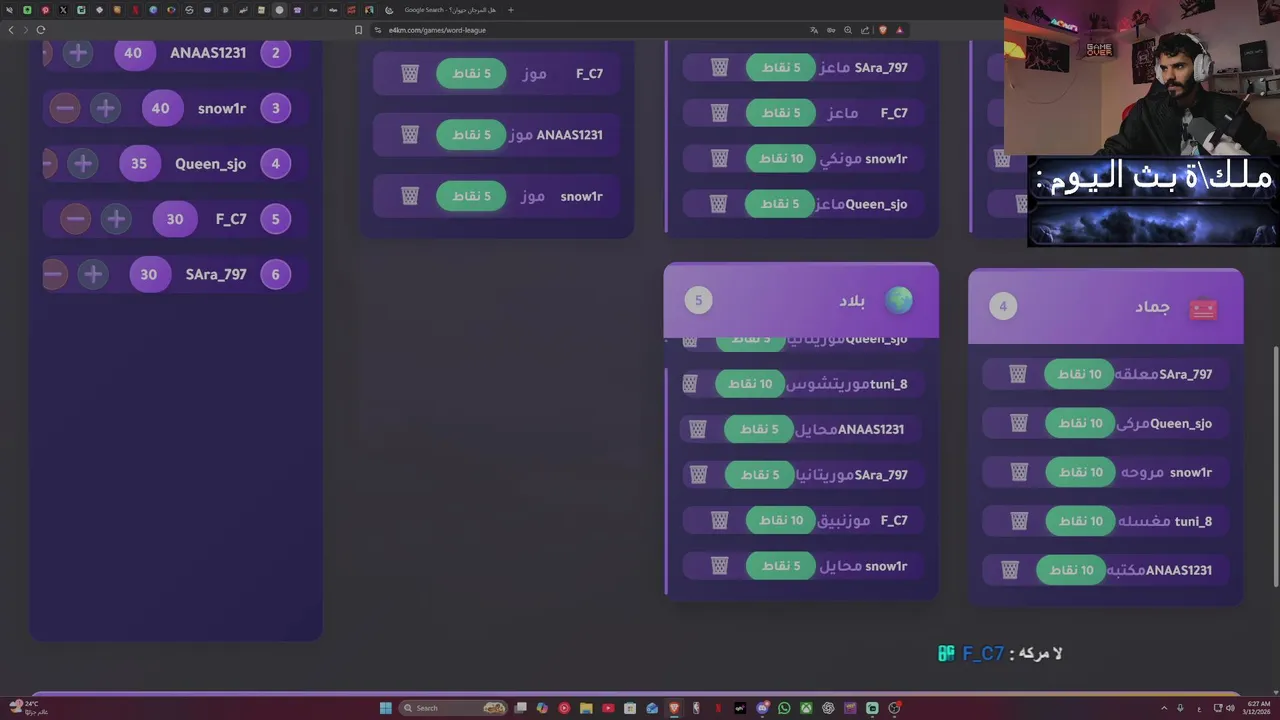Click the page vertical scrollbar

coord(1274,465)
